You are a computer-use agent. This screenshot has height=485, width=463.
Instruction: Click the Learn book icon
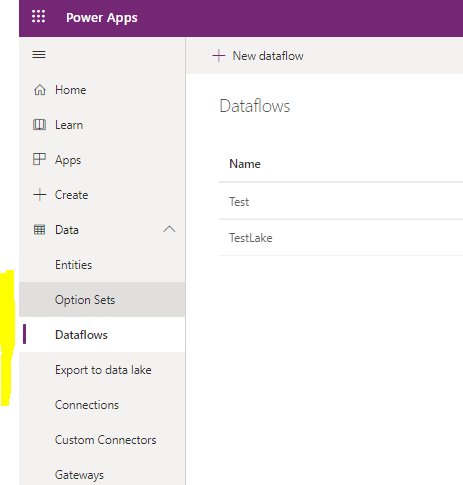39,125
